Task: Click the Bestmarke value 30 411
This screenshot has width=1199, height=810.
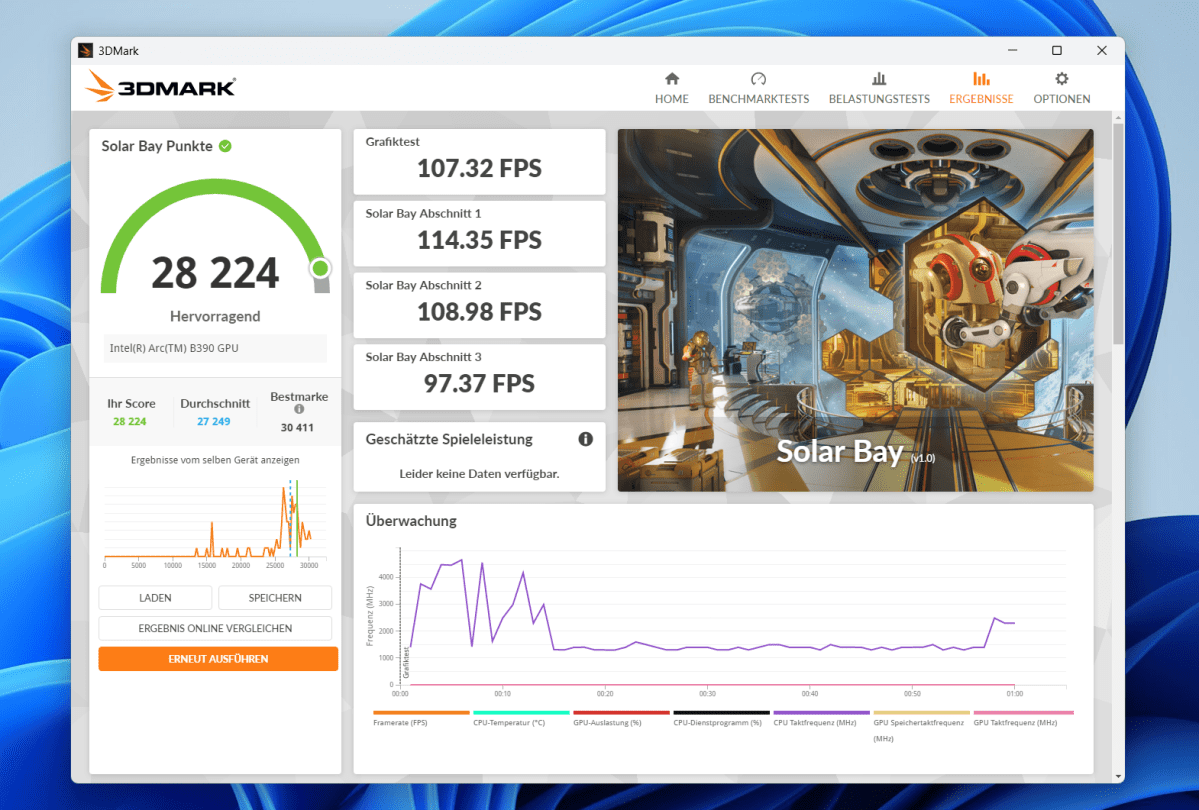Action: pyautogui.click(x=297, y=428)
